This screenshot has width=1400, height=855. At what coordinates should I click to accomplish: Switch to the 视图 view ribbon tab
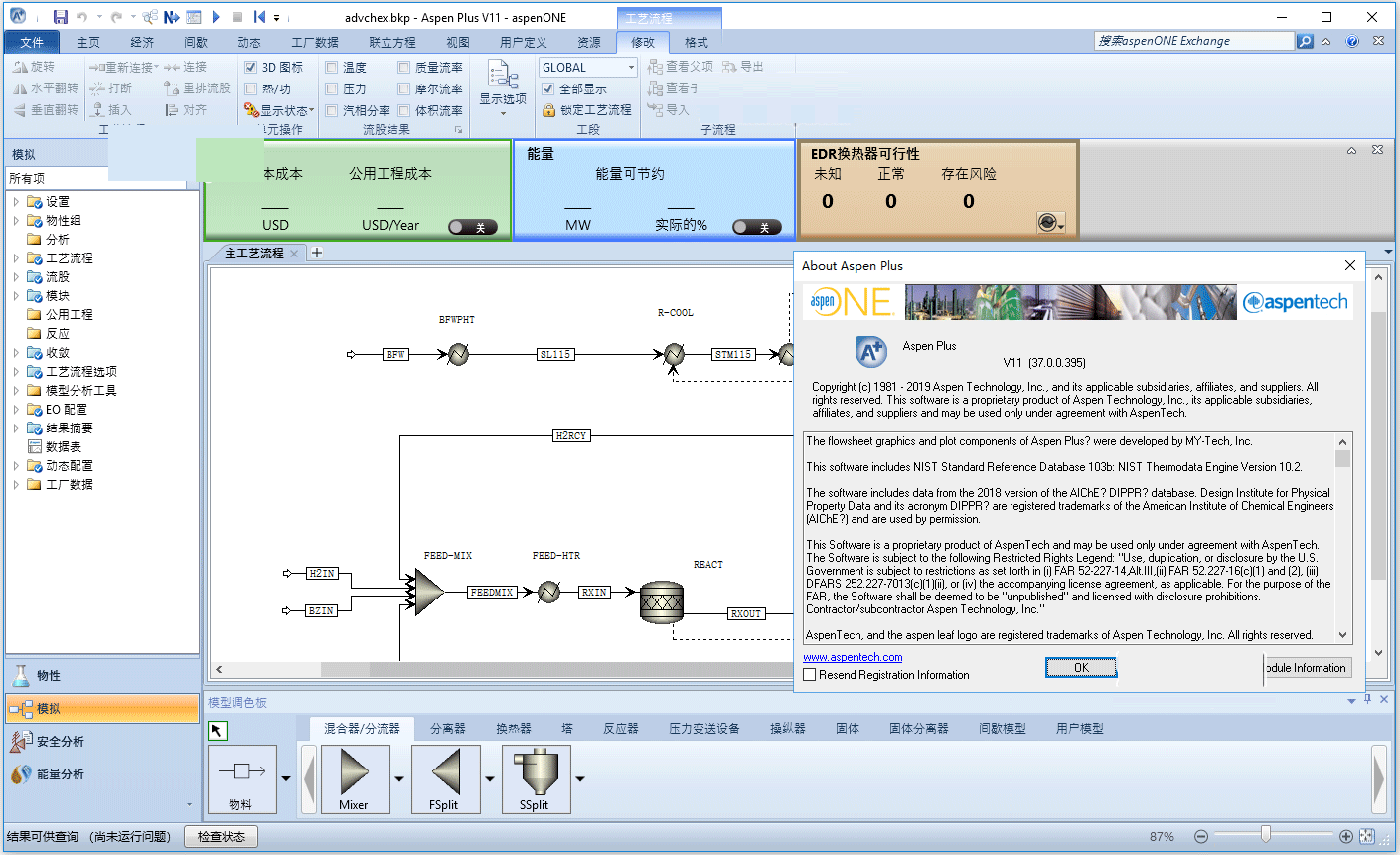pyautogui.click(x=458, y=42)
